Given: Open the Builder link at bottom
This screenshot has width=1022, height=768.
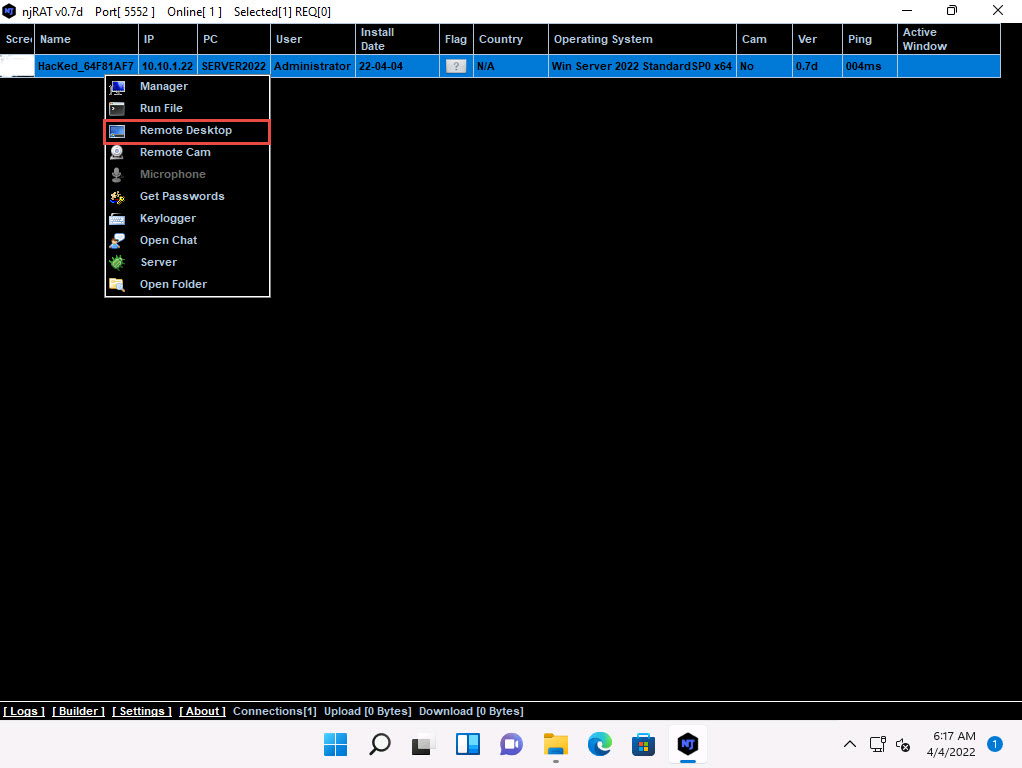Looking at the screenshot, I should tap(78, 711).
